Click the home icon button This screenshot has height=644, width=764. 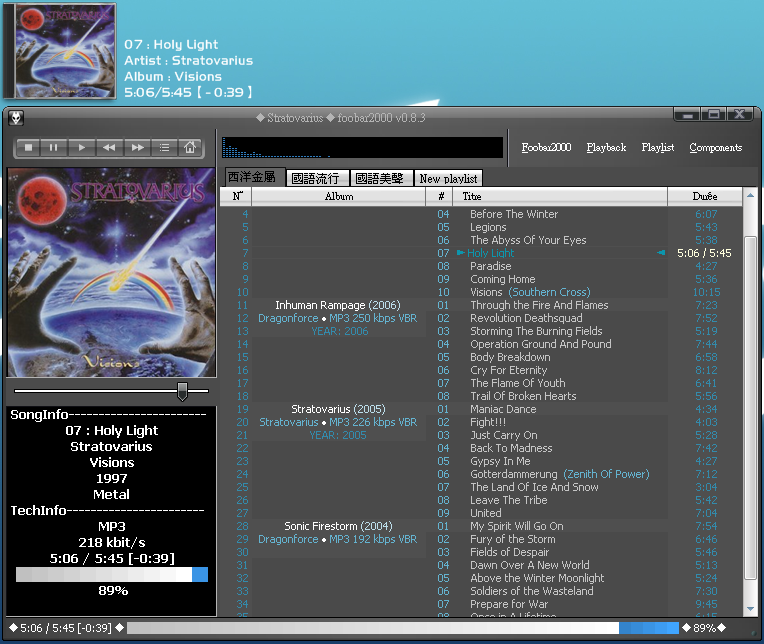click(190, 147)
